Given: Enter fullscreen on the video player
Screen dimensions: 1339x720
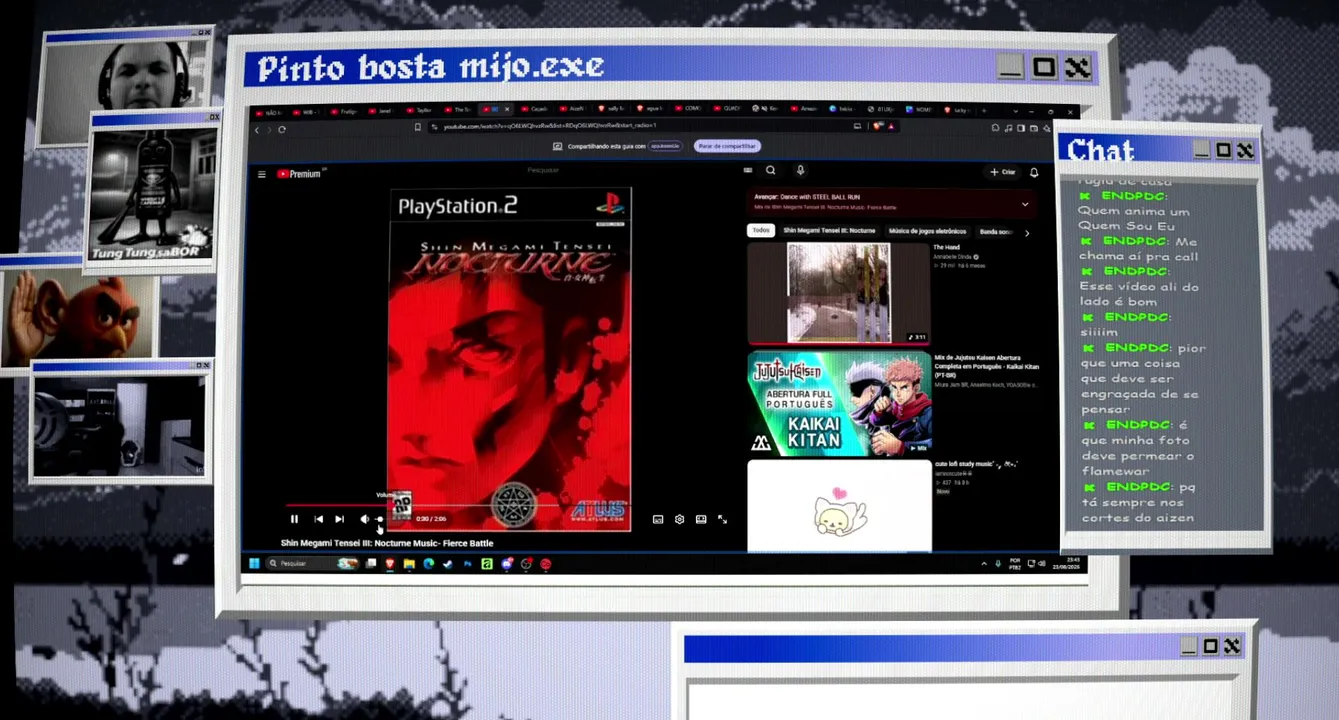Looking at the screenshot, I should pyautogui.click(x=722, y=519).
